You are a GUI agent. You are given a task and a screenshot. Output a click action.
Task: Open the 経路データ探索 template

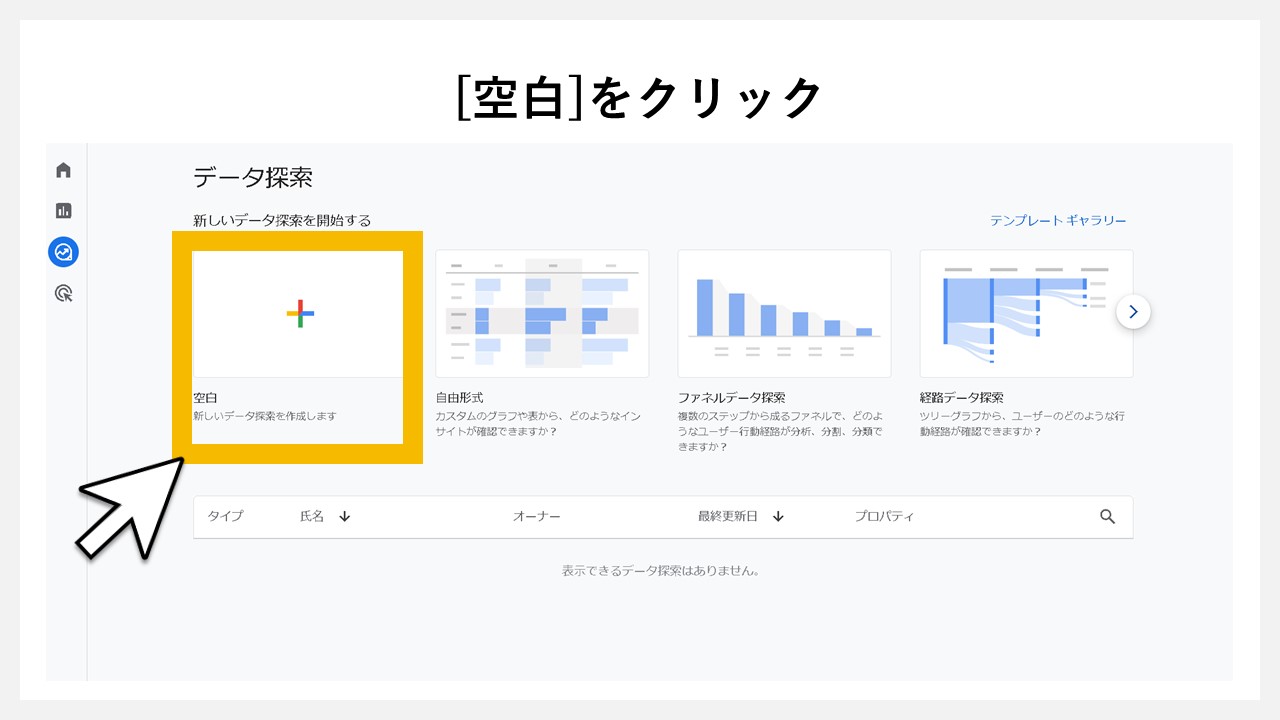tap(1026, 312)
